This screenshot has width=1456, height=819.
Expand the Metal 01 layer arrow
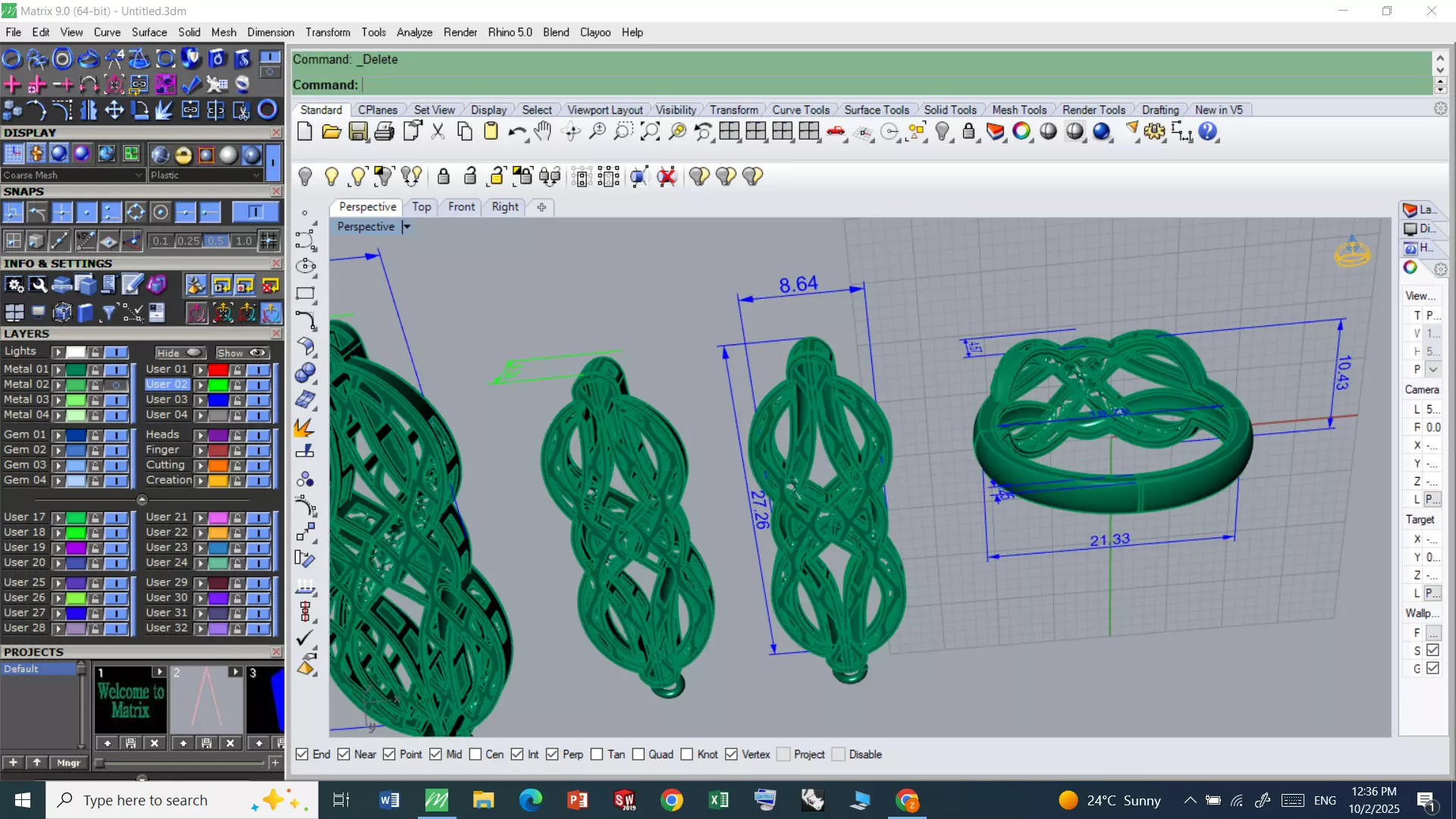(58, 370)
